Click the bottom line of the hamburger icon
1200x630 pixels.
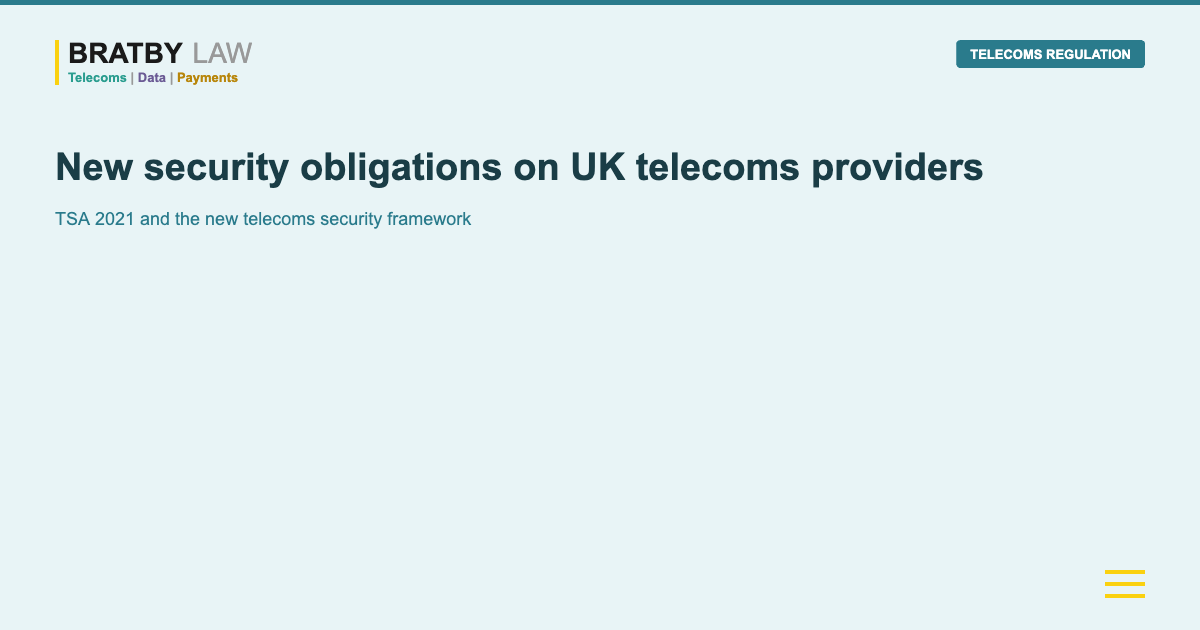tap(1125, 596)
